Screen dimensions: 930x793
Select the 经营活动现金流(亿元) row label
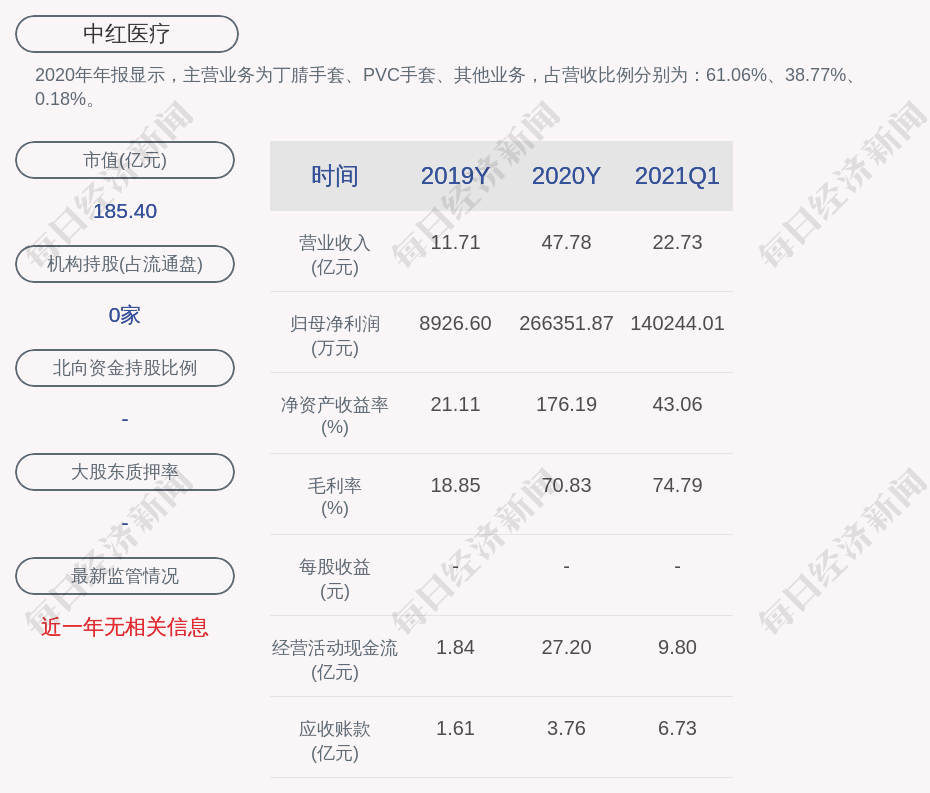(334, 660)
